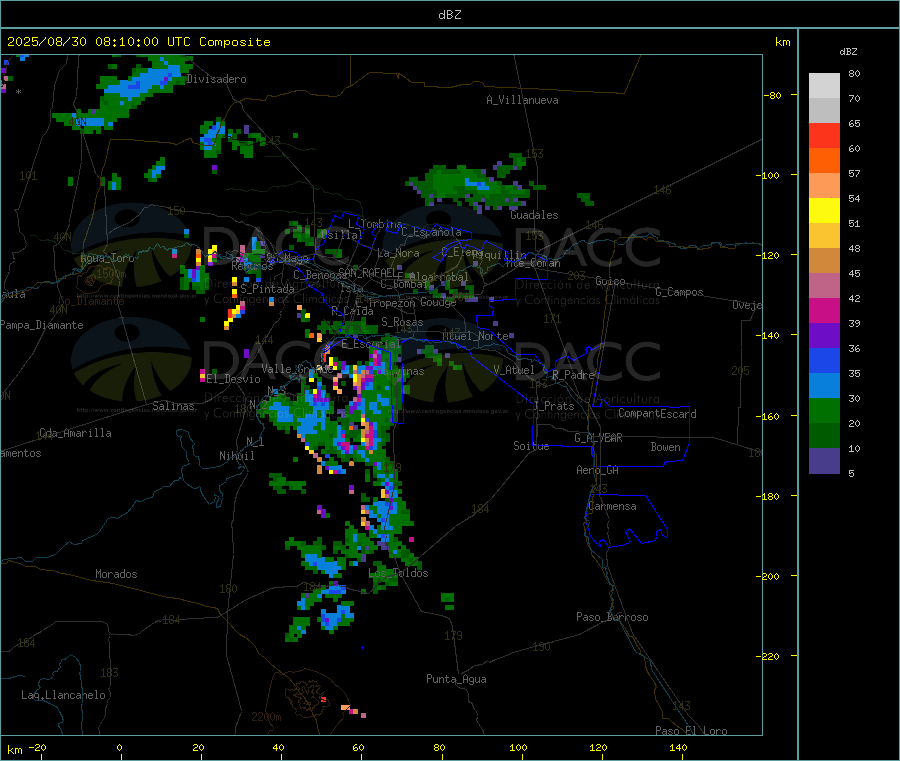
Task: Click the dBZ title at the top
Action: coord(449,15)
